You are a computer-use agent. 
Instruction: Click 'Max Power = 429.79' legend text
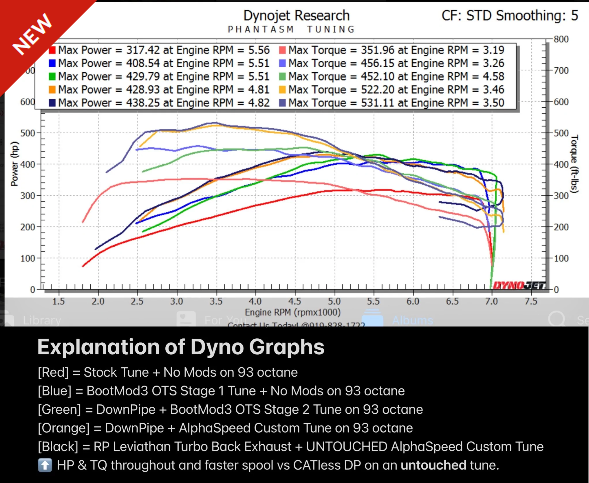109,77
